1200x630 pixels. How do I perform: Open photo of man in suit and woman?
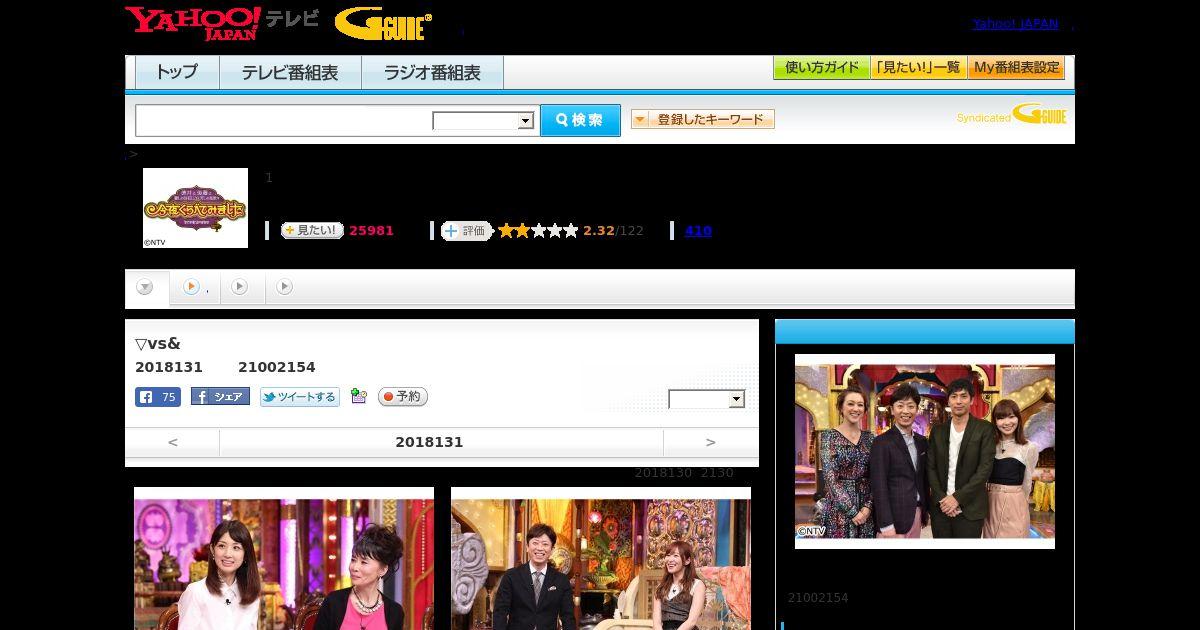601,558
